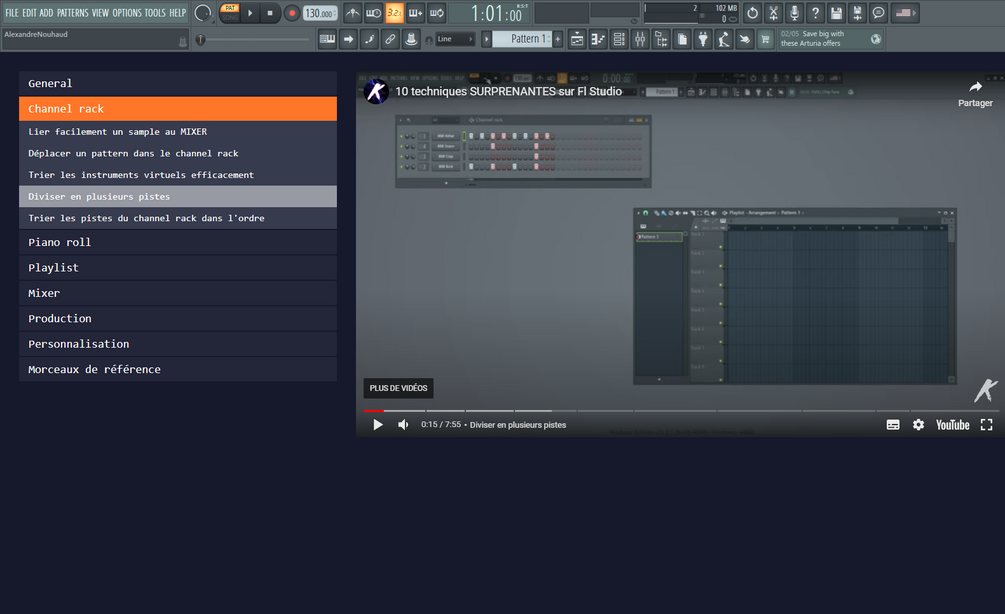The image size is (1005, 614).
Task: Click the main pitch slider
Action: pyautogui.click(x=254, y=40)
